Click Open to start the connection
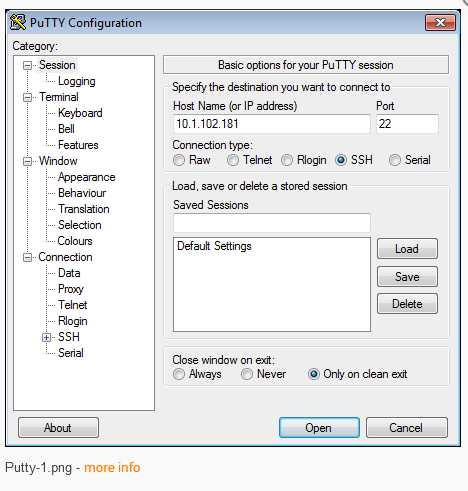The height and width of the screenshot is (491, 468). (319, 428)
